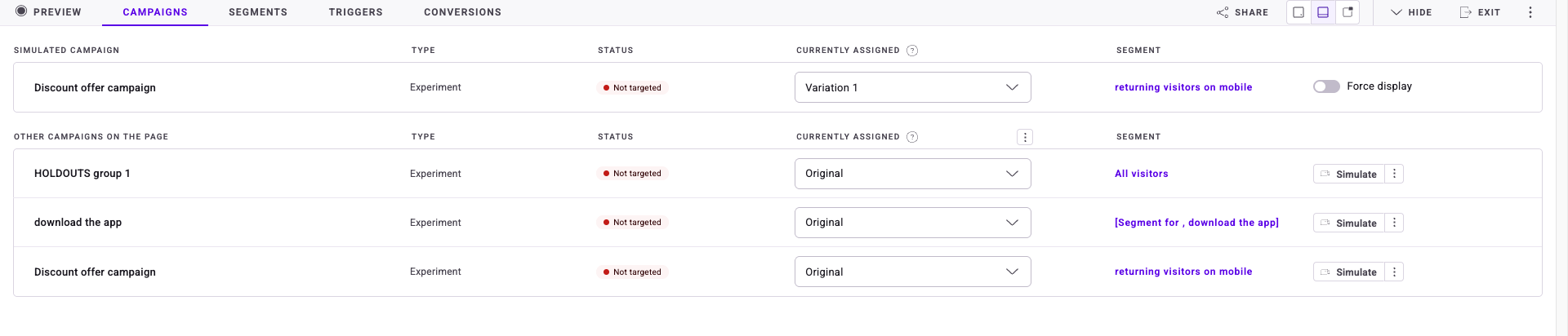Click the help icon beside simulated Currently Assigned

click(x=912, y=51)
